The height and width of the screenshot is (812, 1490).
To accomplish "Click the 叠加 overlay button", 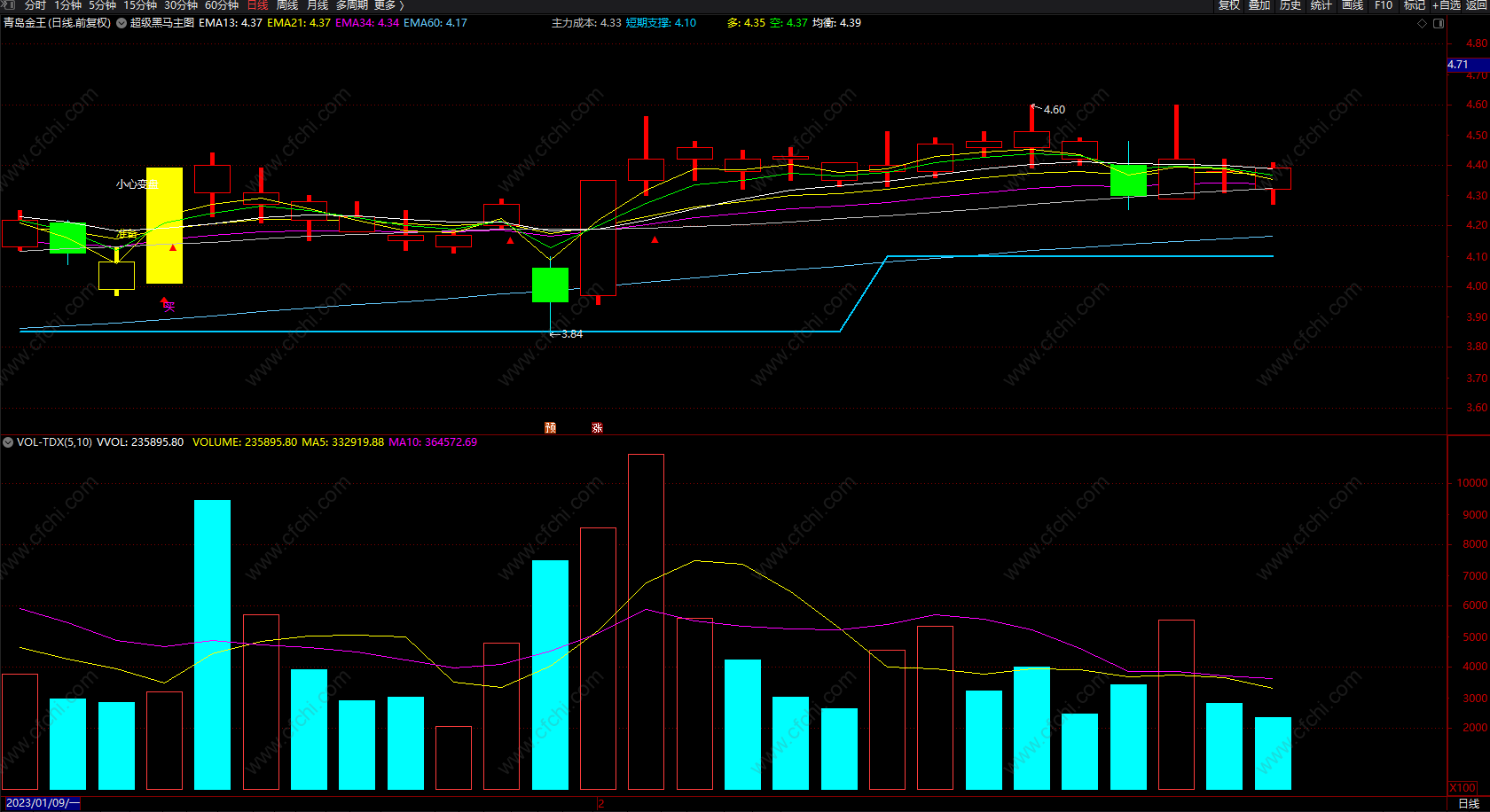I will pos(1259,5).
